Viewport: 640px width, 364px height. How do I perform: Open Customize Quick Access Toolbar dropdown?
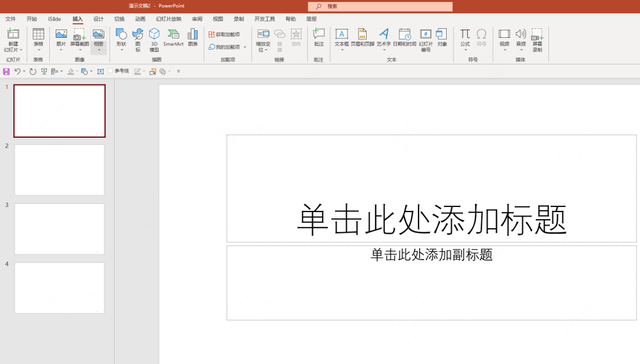point(178,71)
